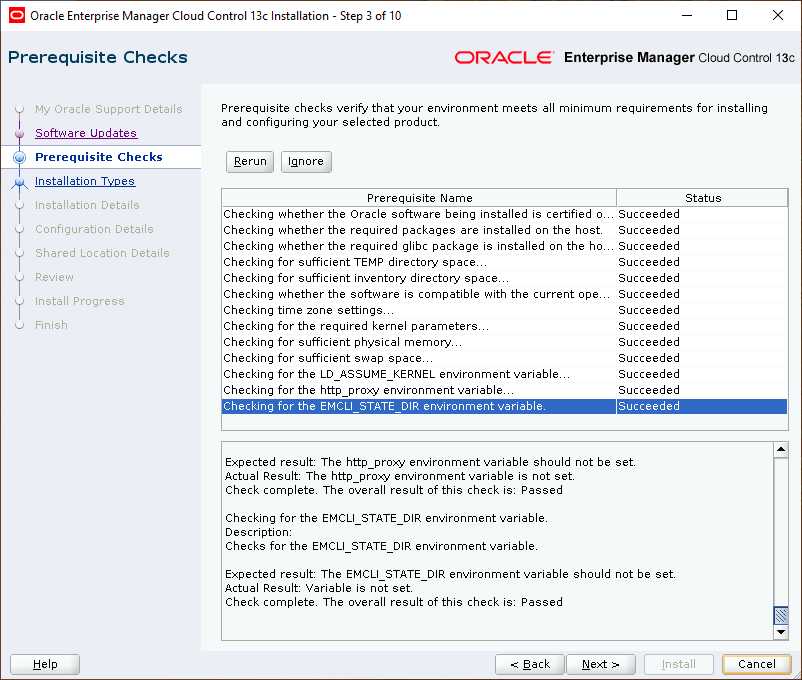Click the Oracle installer title bar icon
The image size is (802, 680).
16,15
